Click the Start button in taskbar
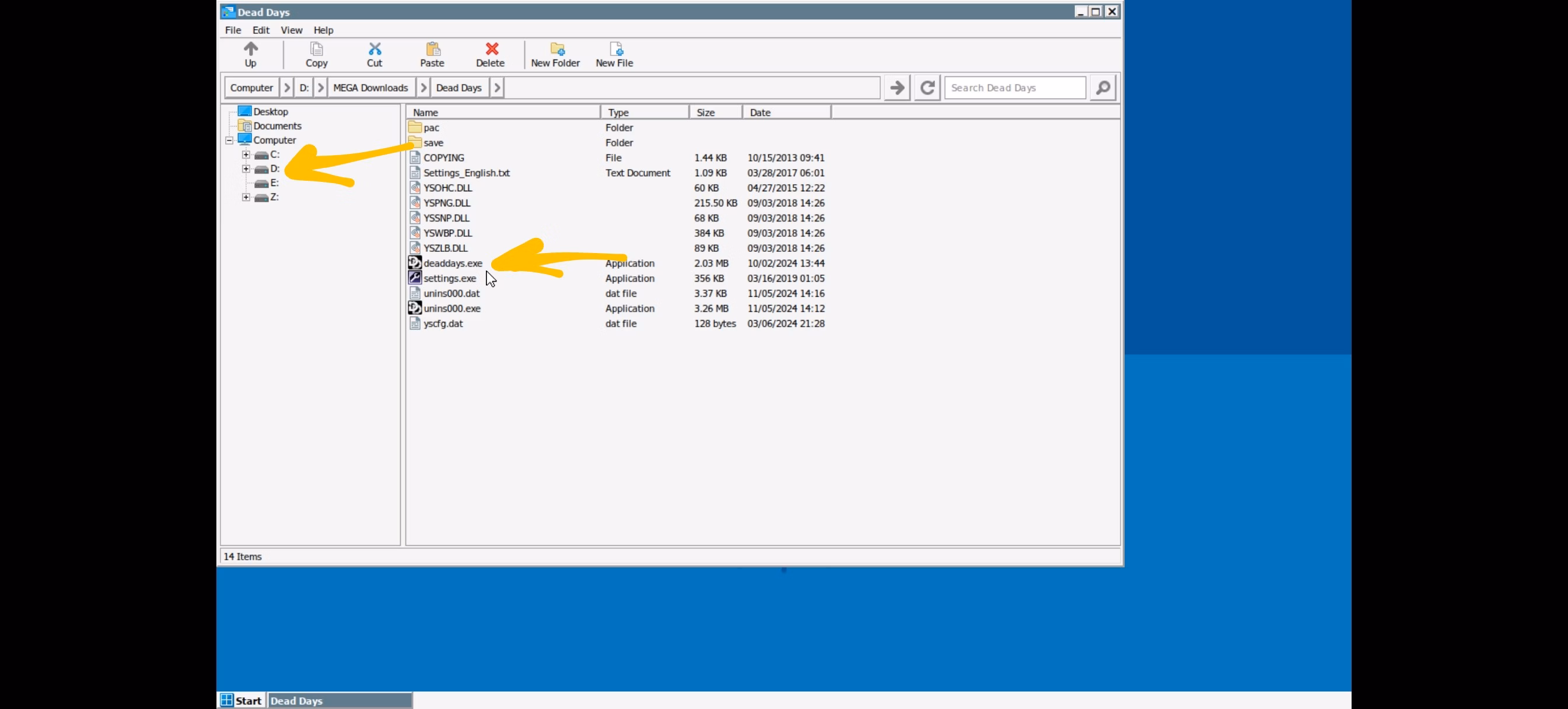Image resolution: width=1568 pixels, height=709 pixels. 242,700
